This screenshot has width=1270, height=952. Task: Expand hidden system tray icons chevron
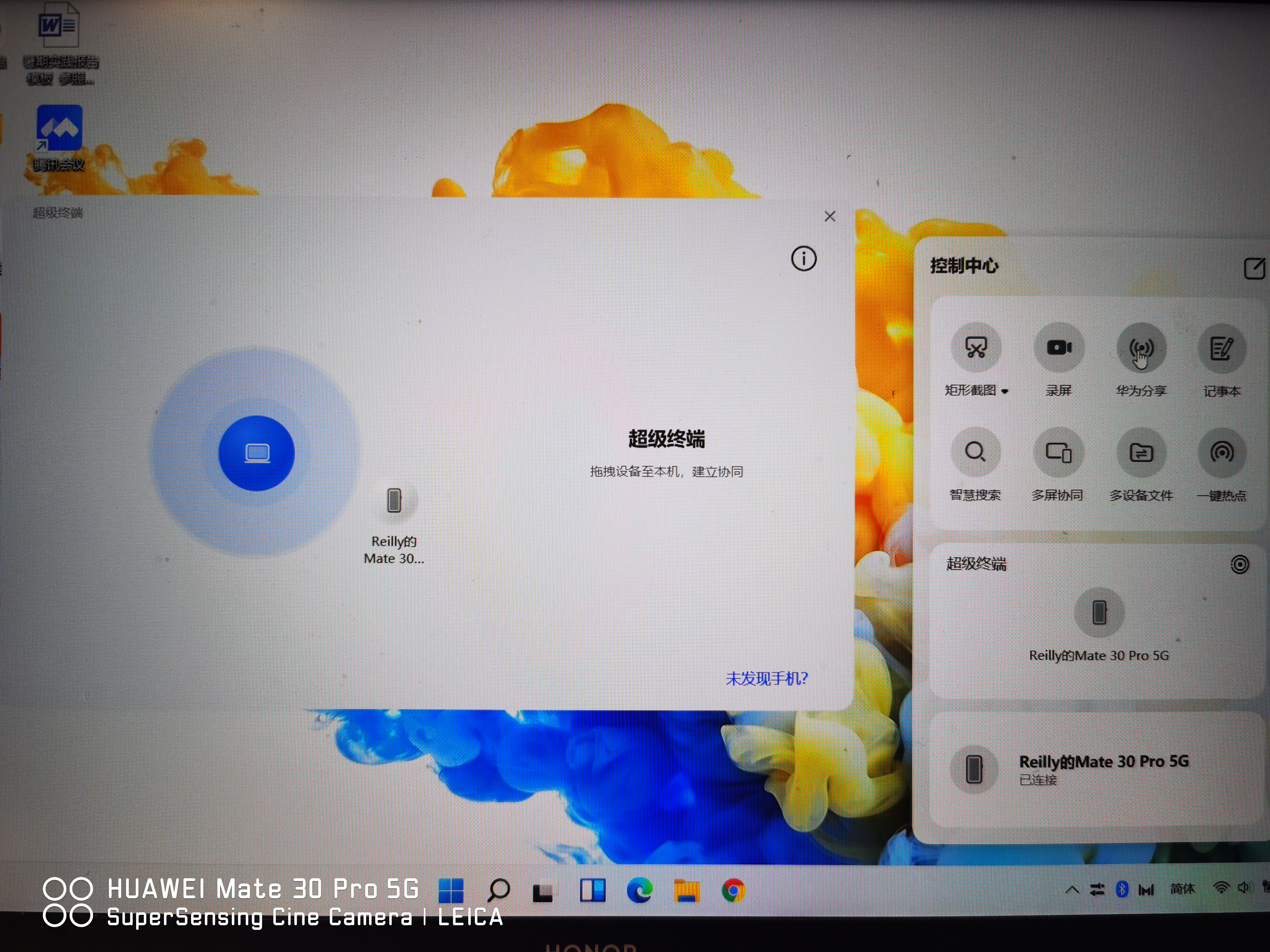point(1072,890)
